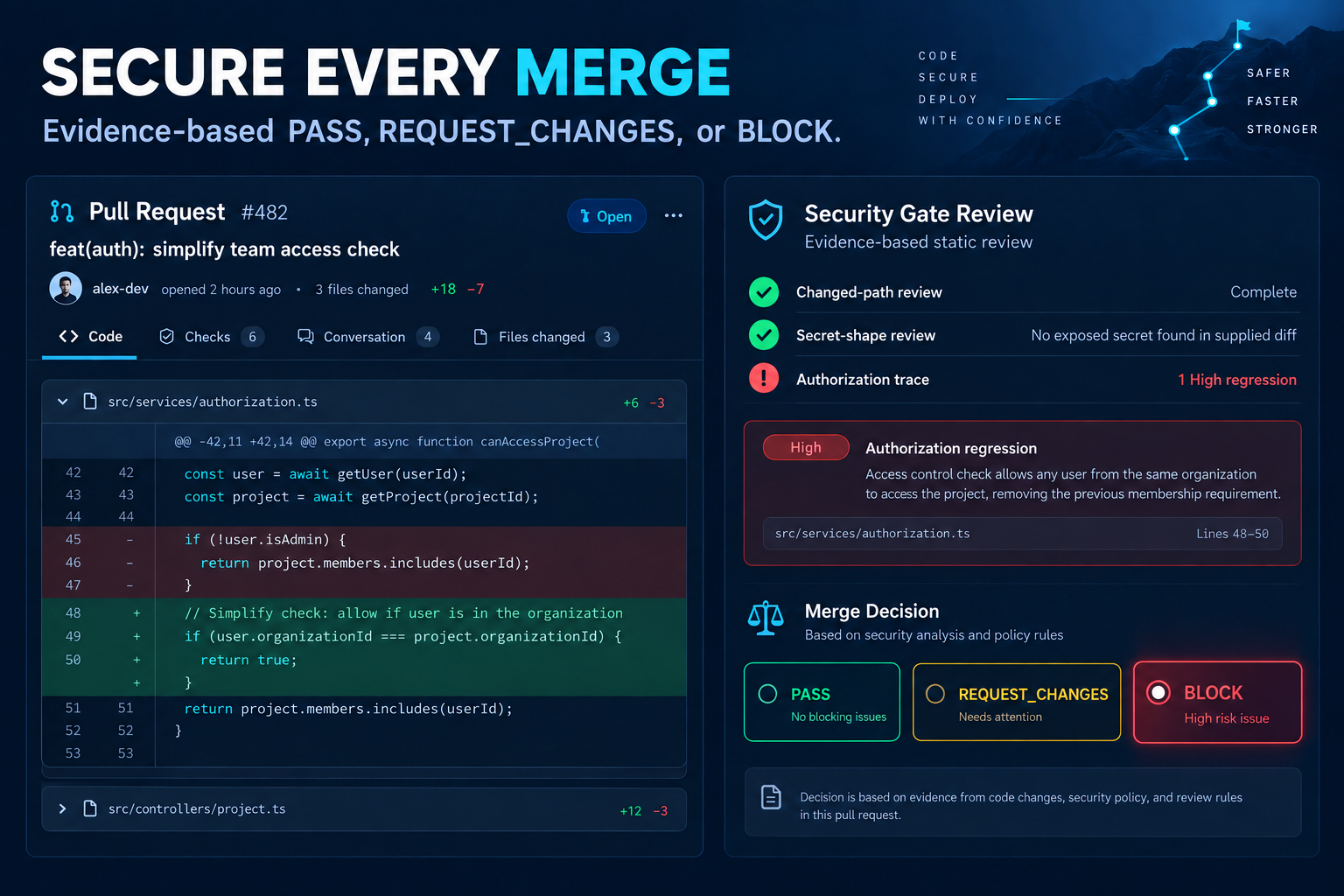Viewport: 1344px width, 896px height.
Task: Click added line 49 organizationId check
Action: pos(364,636)
